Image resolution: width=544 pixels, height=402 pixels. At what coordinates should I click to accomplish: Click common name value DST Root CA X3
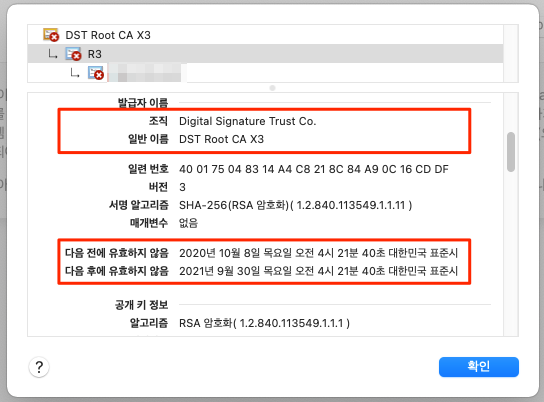click(221, 139)
